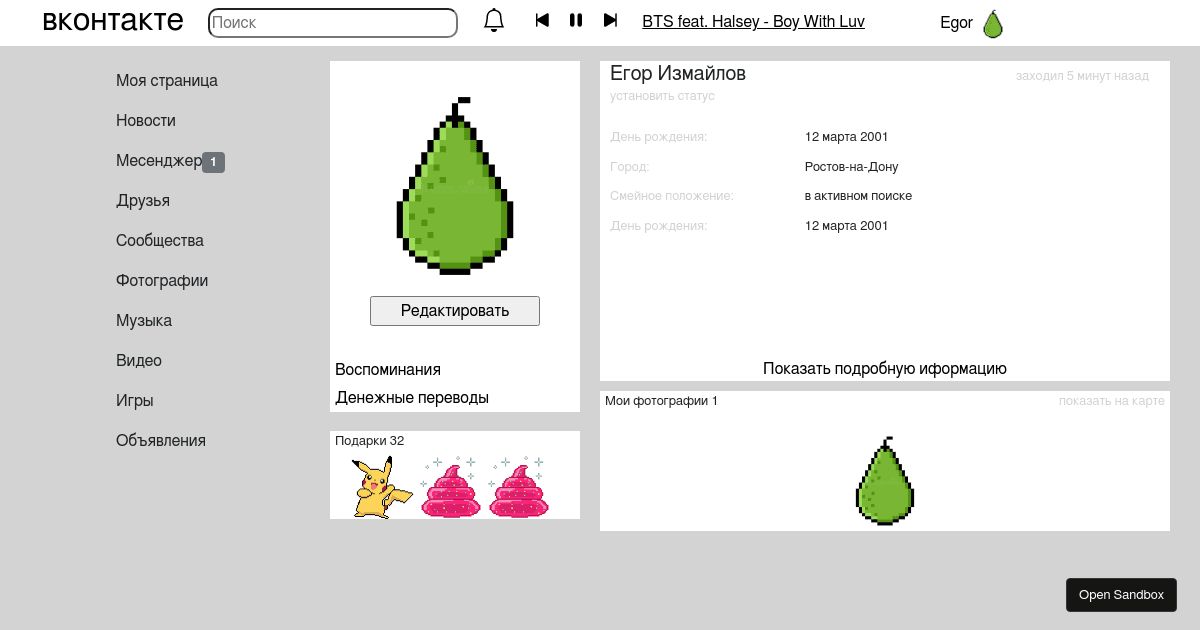
Task: Open Друзья from the sidebar
Action: [x=143, y=201]
